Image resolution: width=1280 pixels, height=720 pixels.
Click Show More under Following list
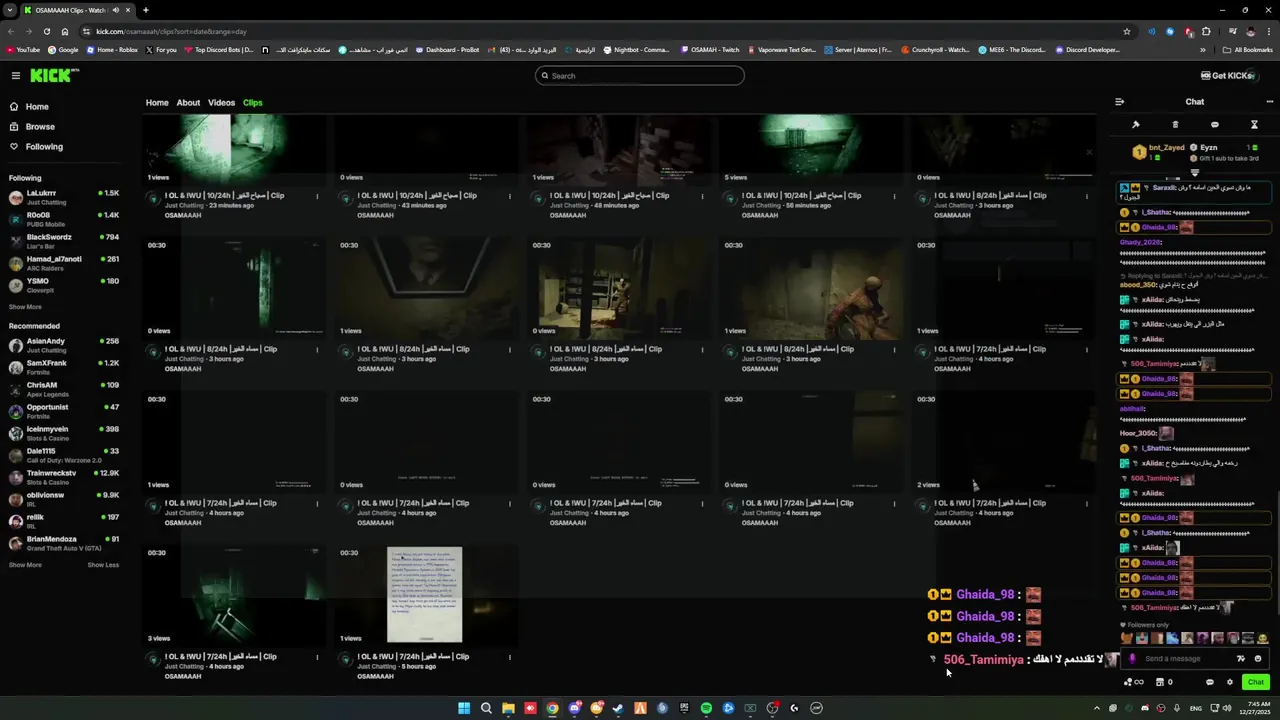point(25,307)
